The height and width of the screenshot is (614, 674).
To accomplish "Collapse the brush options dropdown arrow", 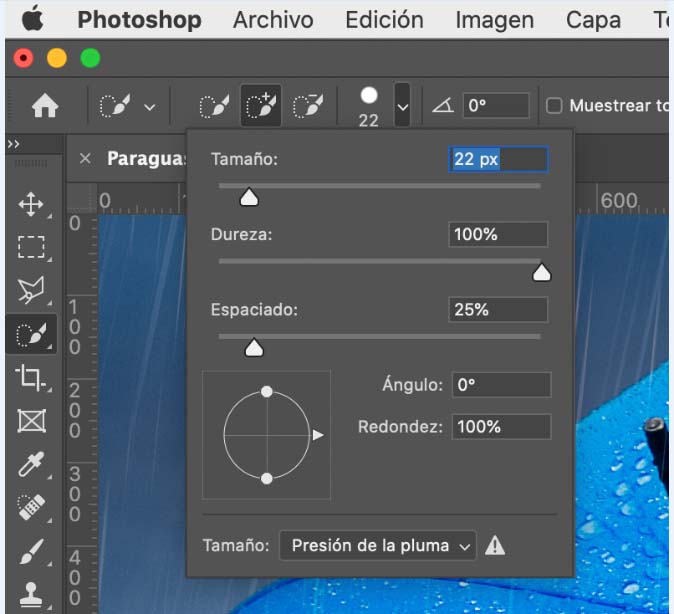I will 402,105.
